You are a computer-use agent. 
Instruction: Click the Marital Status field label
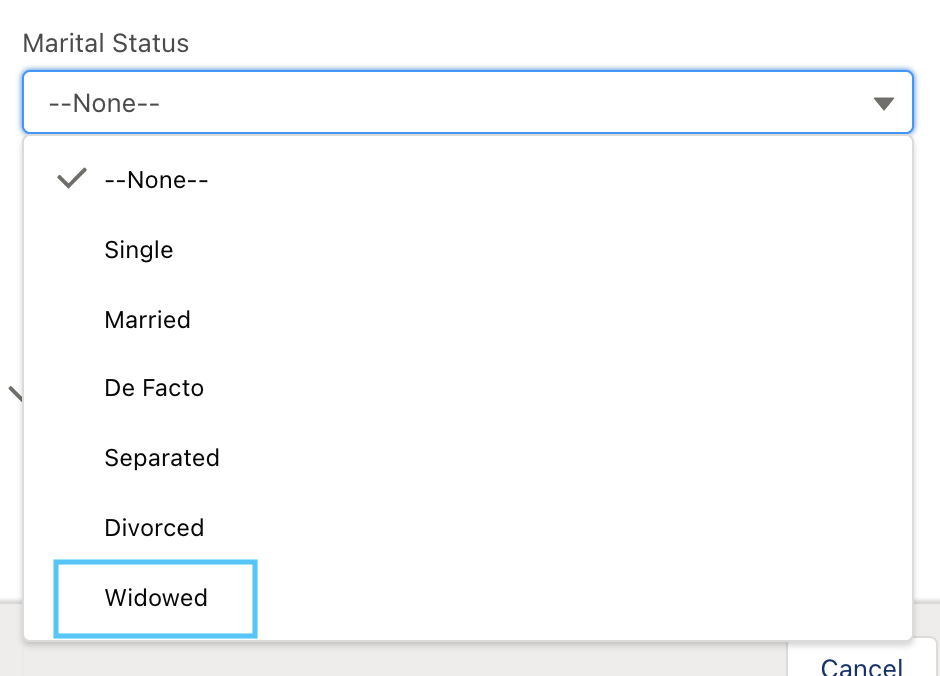click(105, 44)
